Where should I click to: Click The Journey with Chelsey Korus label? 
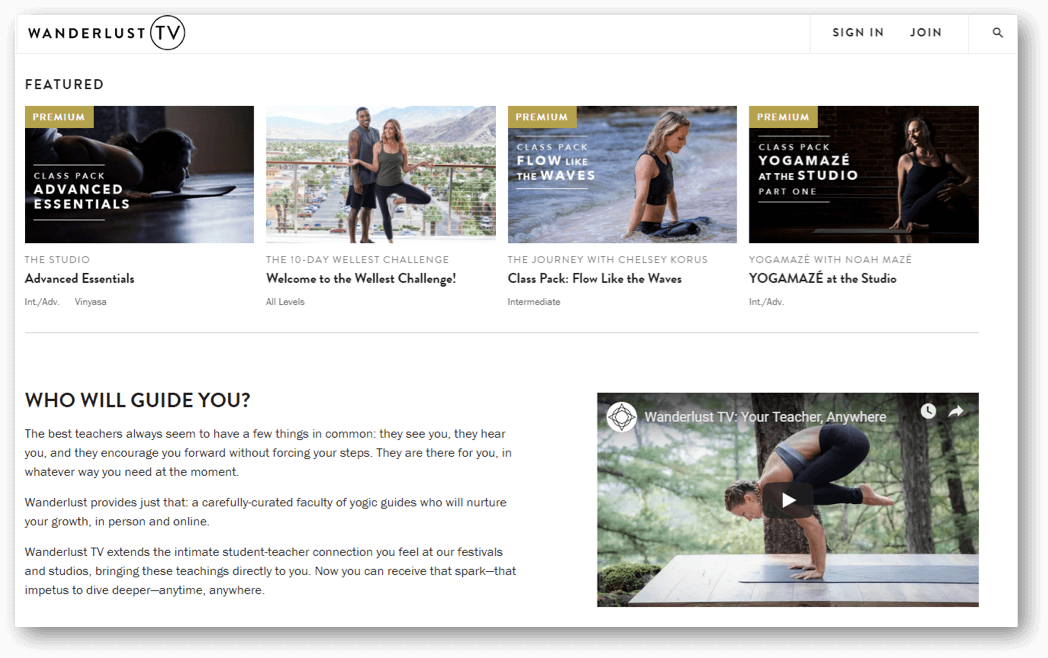[x=608, y=259]
